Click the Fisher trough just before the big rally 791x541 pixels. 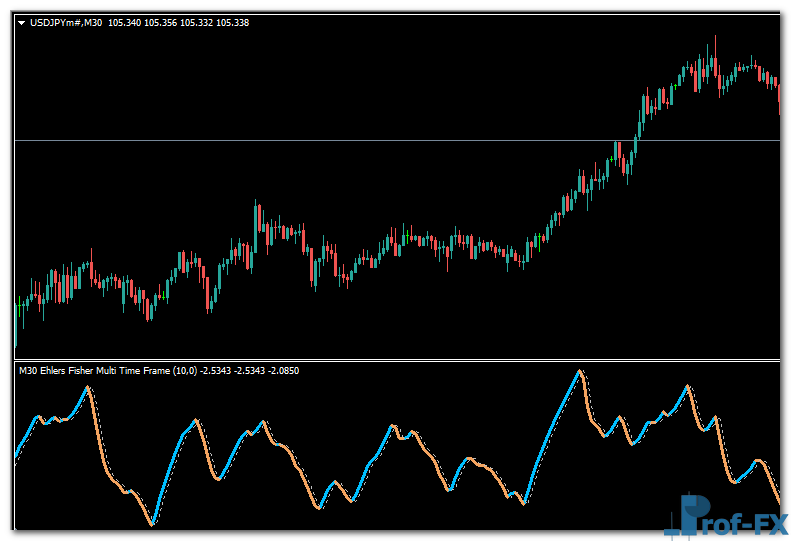click(522, 502)
